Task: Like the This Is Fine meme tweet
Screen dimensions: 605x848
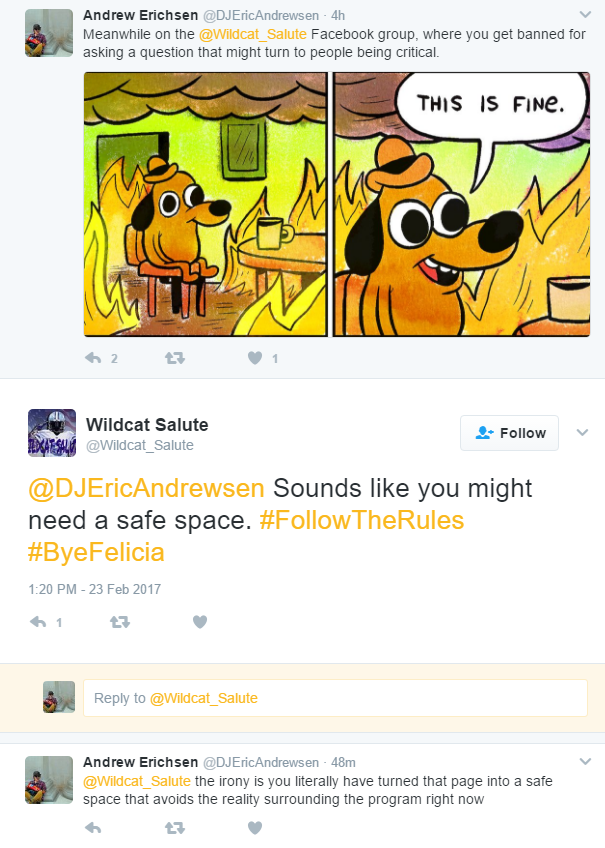Action: click(255, 358)
